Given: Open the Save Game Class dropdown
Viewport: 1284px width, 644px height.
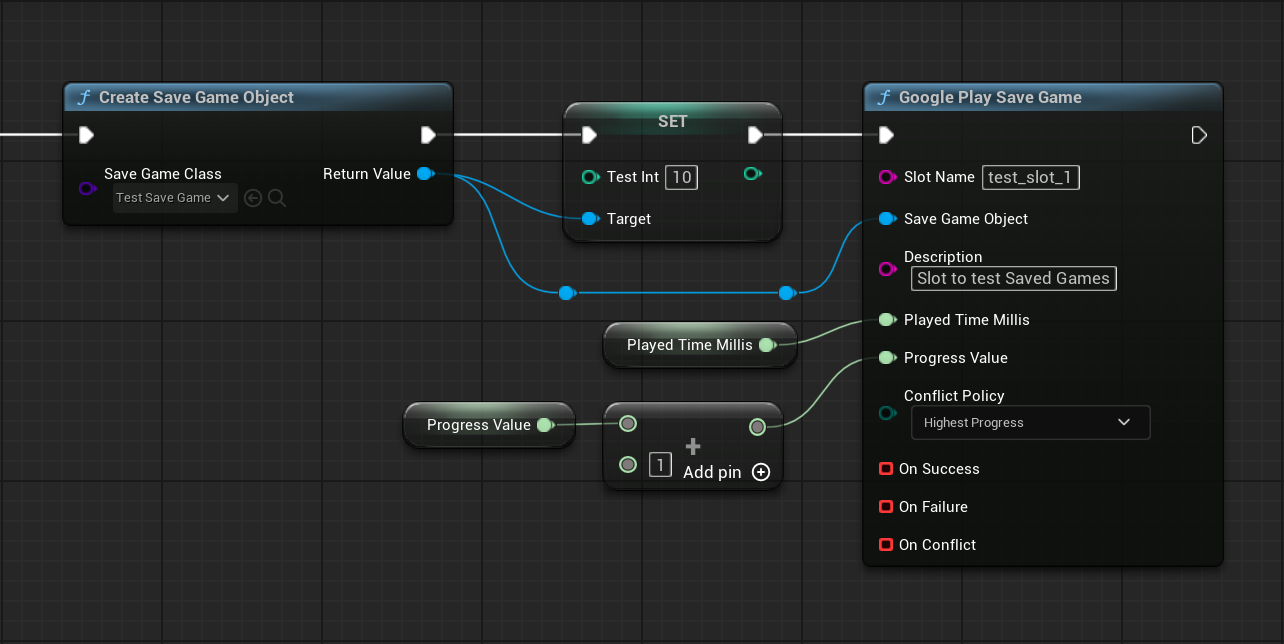Looking at the screenshot, I should (x=175, y=198).
